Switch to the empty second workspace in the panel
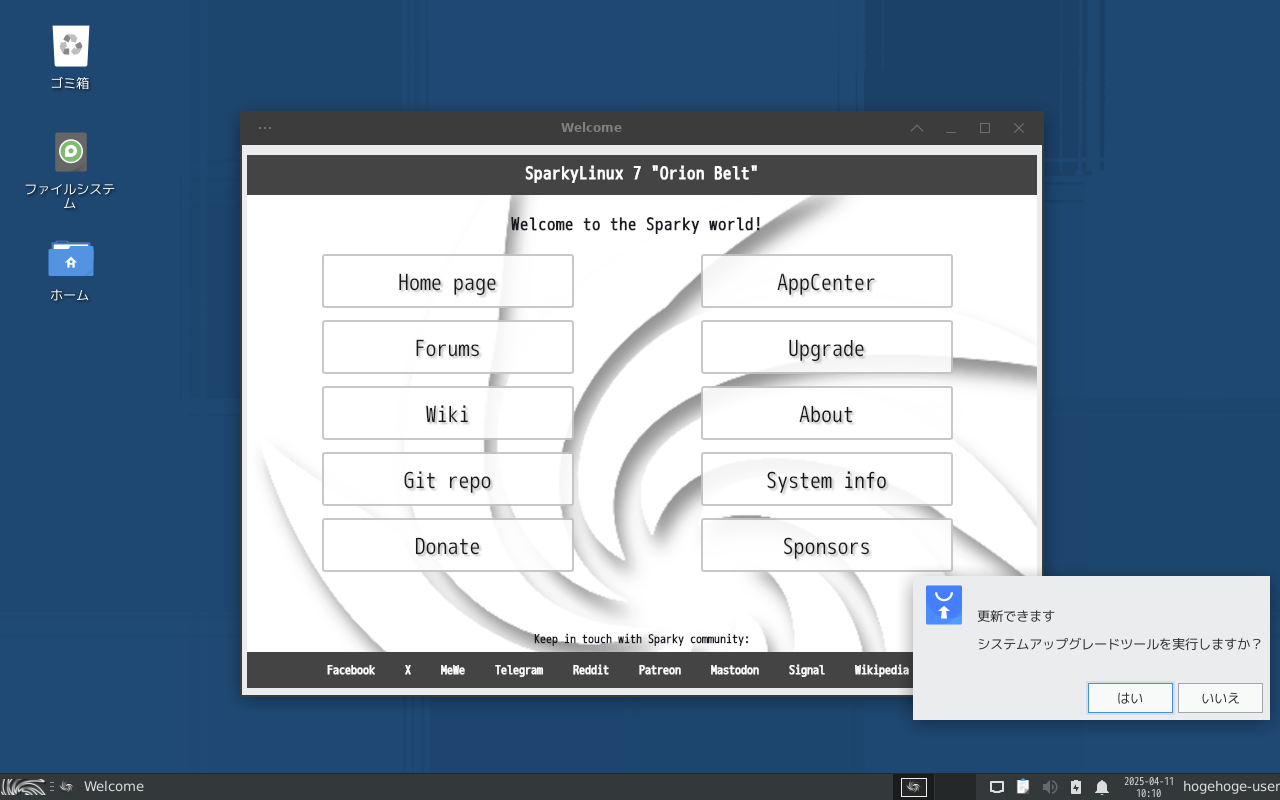Viewport: 1280px width, 800px height. click(954, 787)
